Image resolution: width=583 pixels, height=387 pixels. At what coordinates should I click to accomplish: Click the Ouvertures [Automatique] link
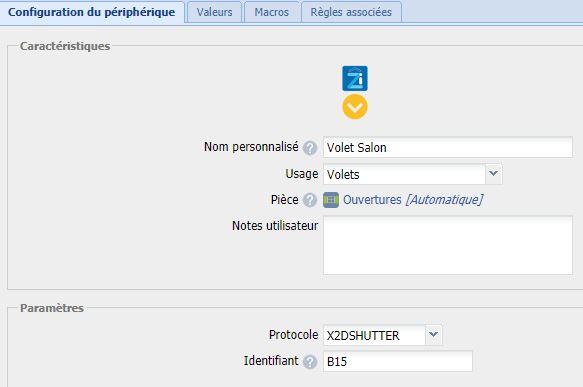(413, 200)
